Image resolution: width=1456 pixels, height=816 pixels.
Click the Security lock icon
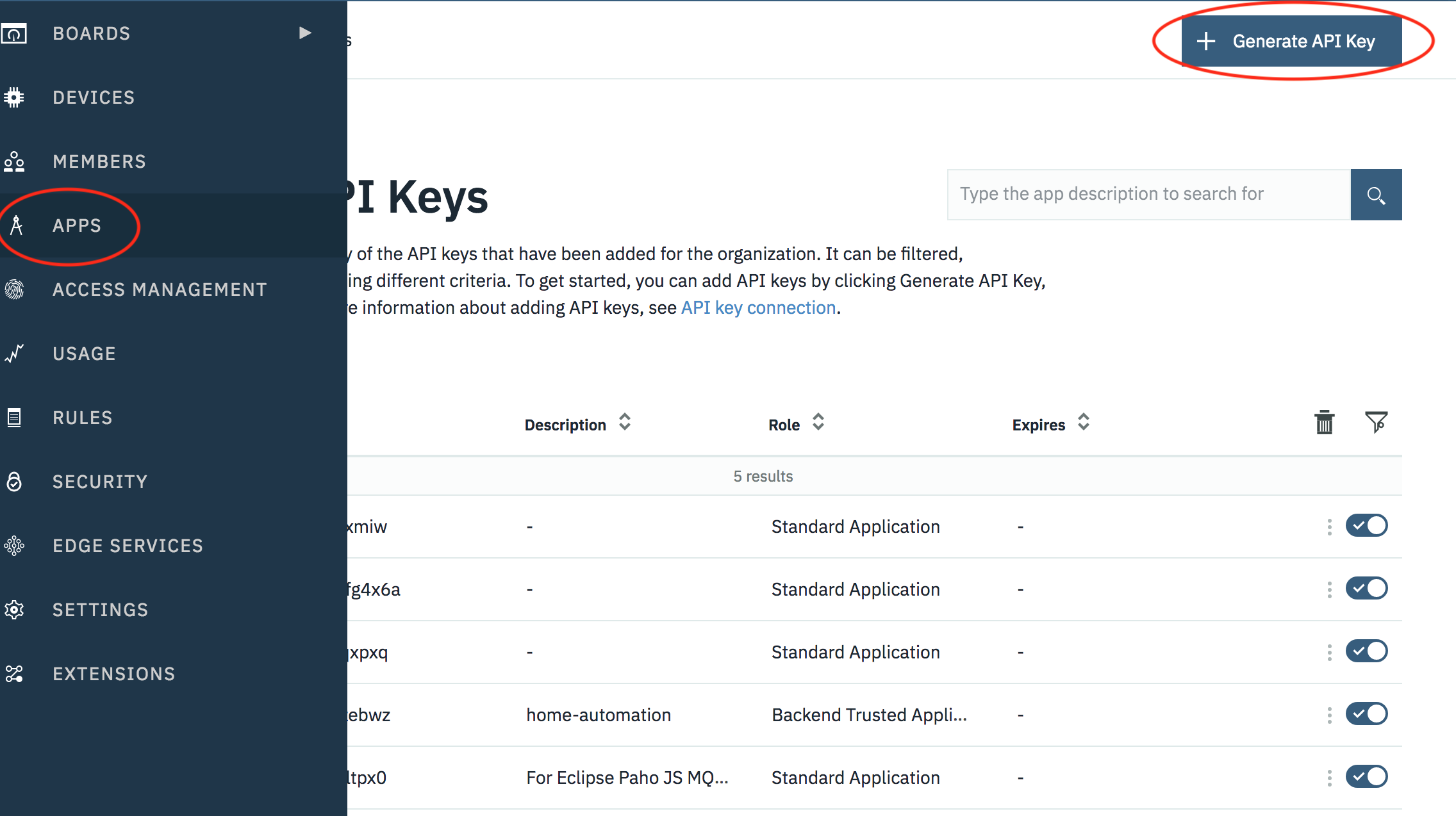point(14,482)
